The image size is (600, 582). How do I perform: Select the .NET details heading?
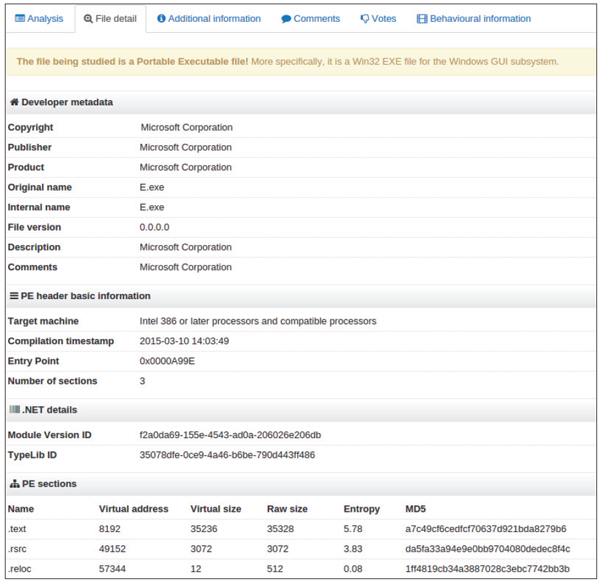50,410
